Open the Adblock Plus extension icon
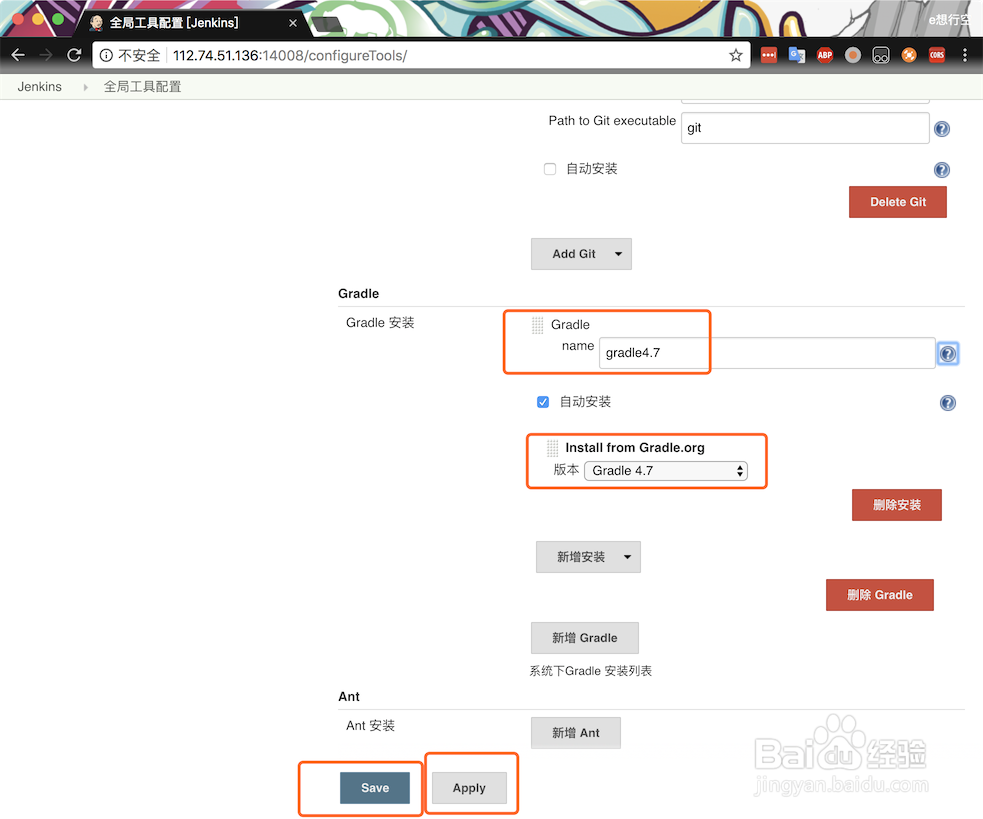983x819 pixels. click(825, 55)
